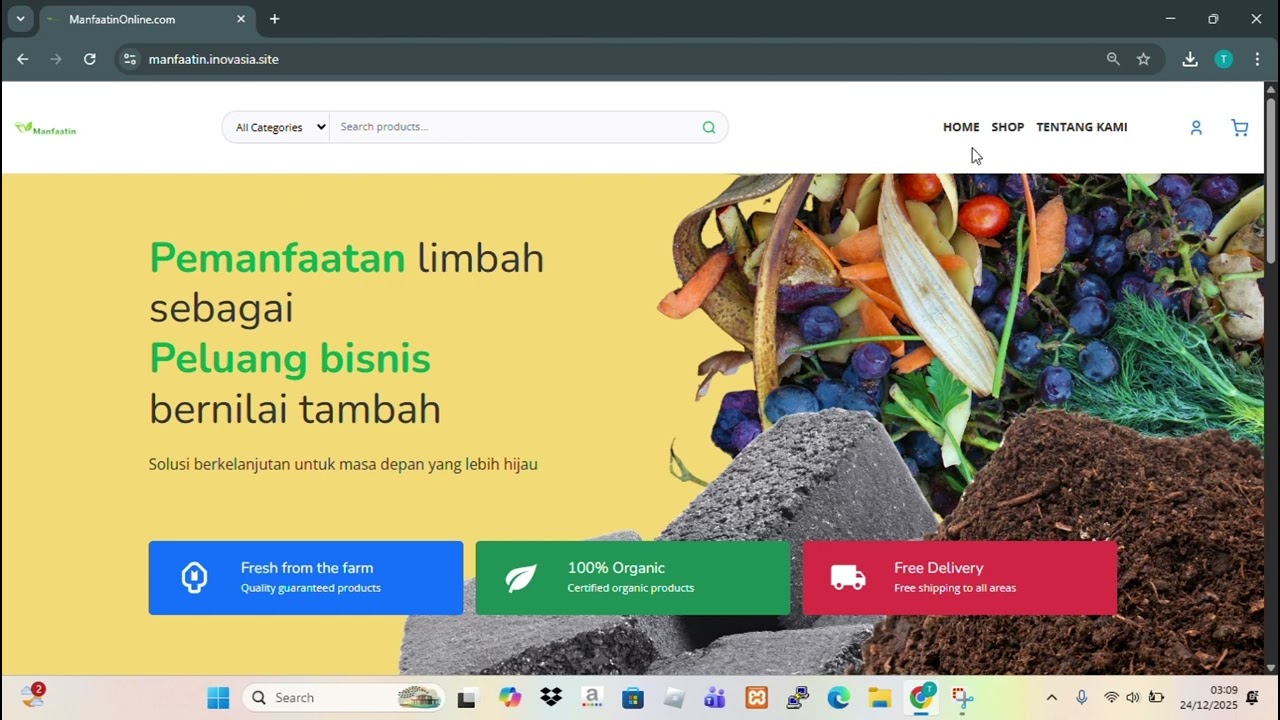Click the 100% Organic banner

tap(633, 578)
